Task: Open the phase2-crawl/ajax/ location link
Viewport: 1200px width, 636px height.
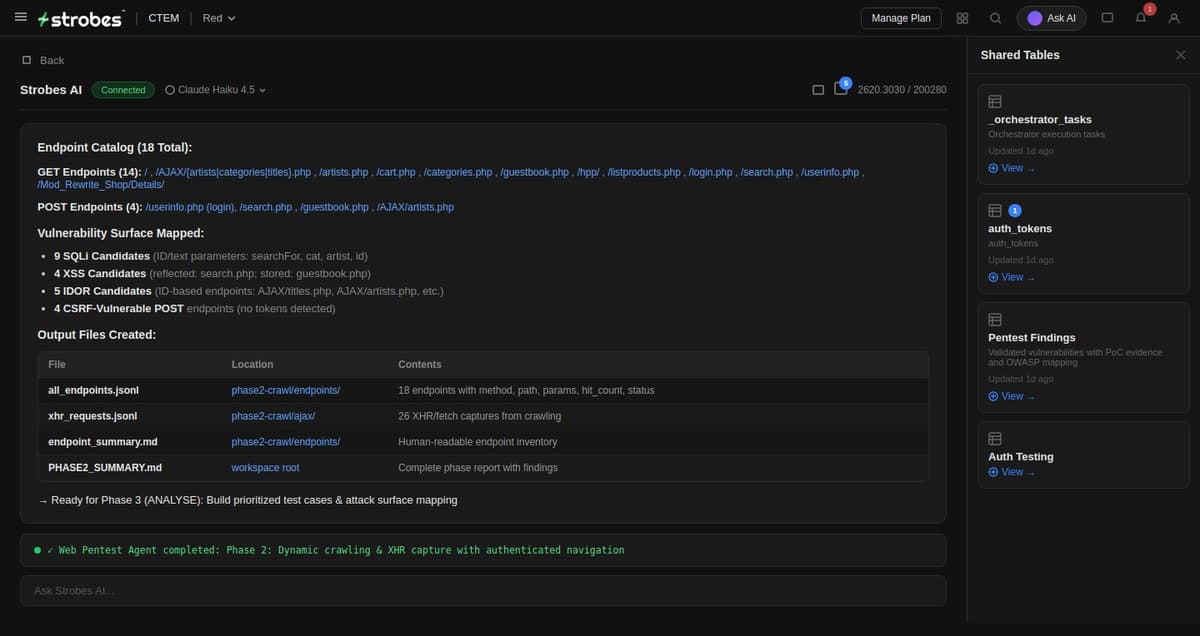Action: coord(273,416)
